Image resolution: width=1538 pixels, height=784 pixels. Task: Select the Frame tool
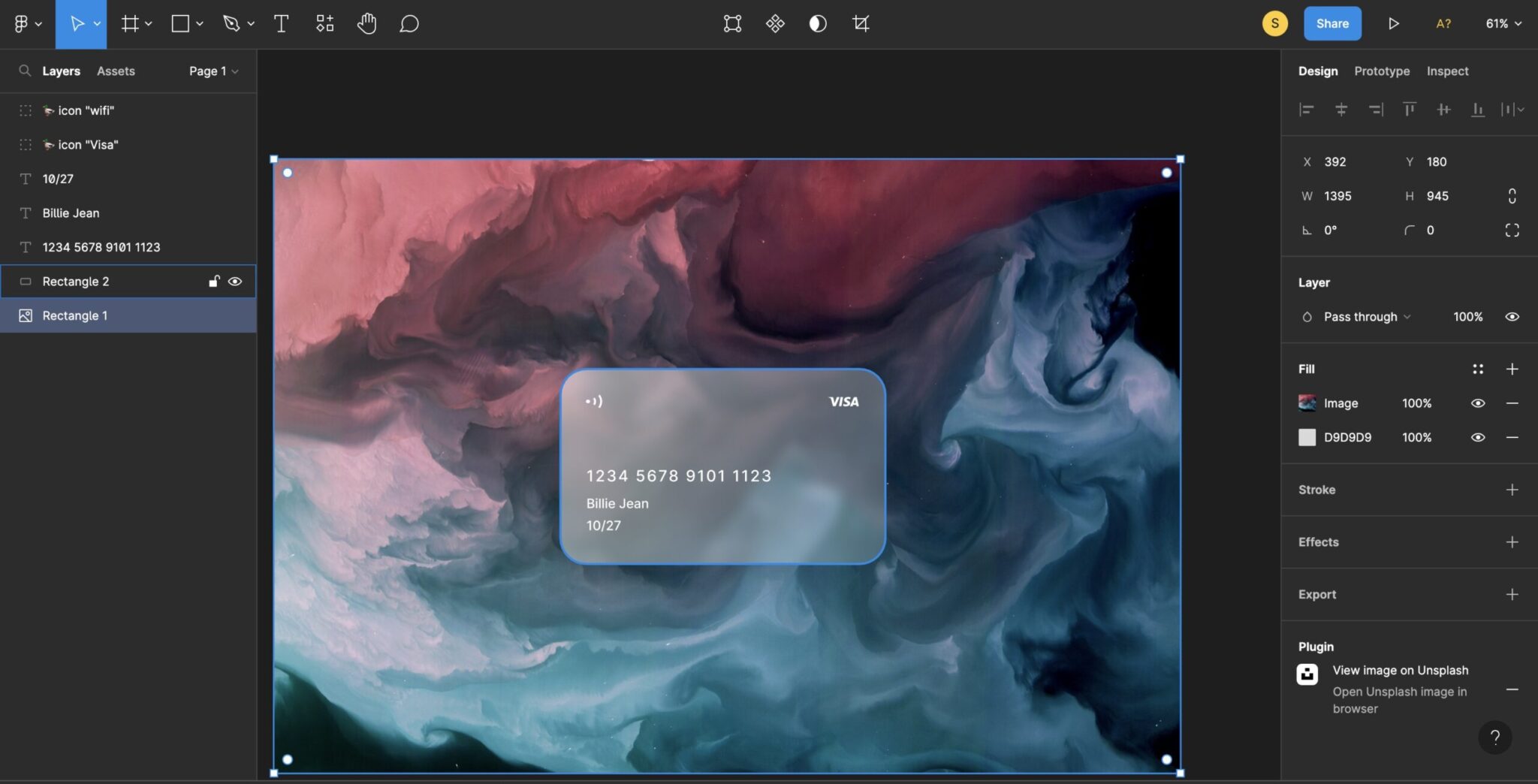129,23
